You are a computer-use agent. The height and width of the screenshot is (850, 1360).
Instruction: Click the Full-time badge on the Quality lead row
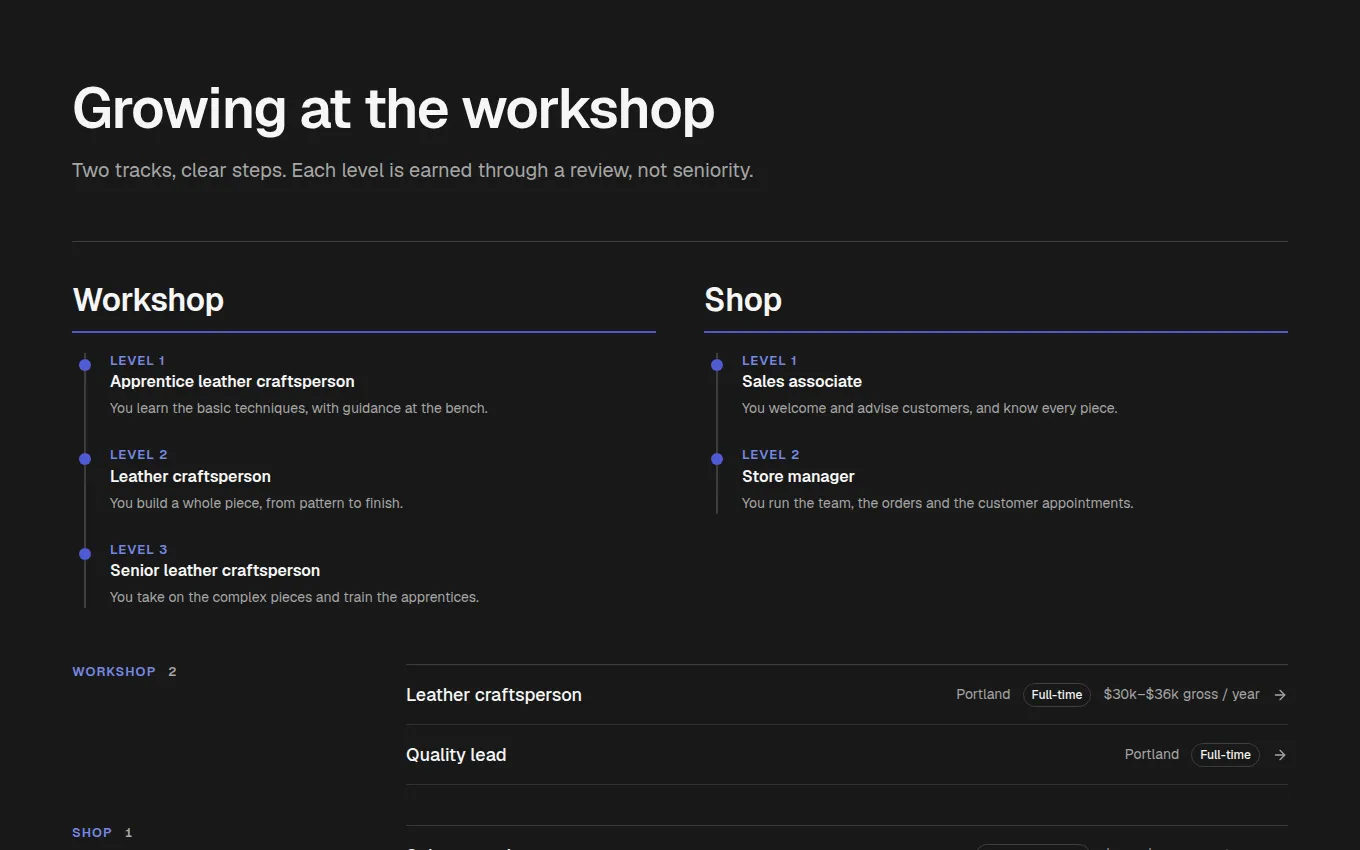1225,755
